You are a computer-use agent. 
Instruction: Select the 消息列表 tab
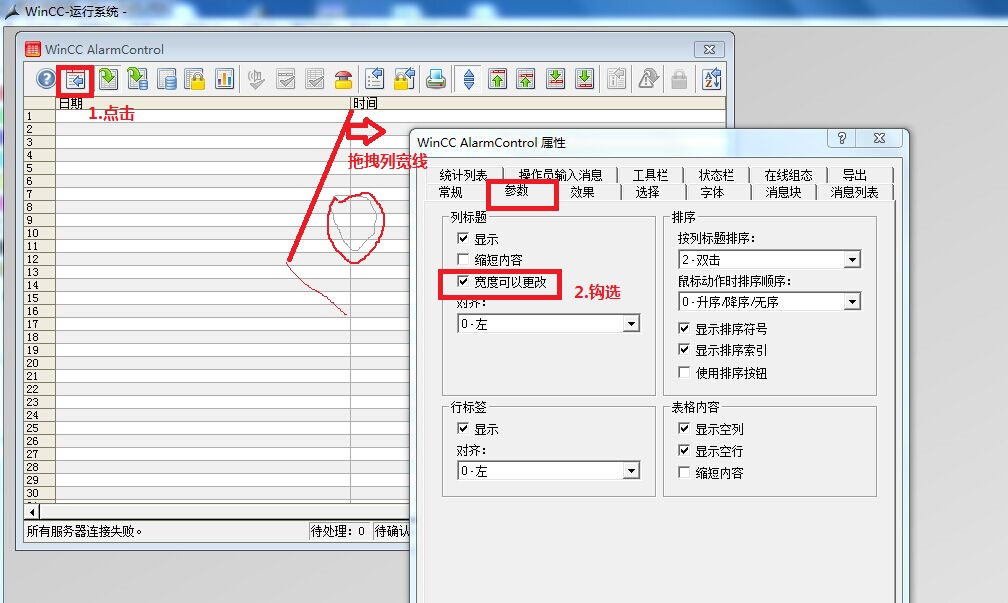(x=855, y=192)
